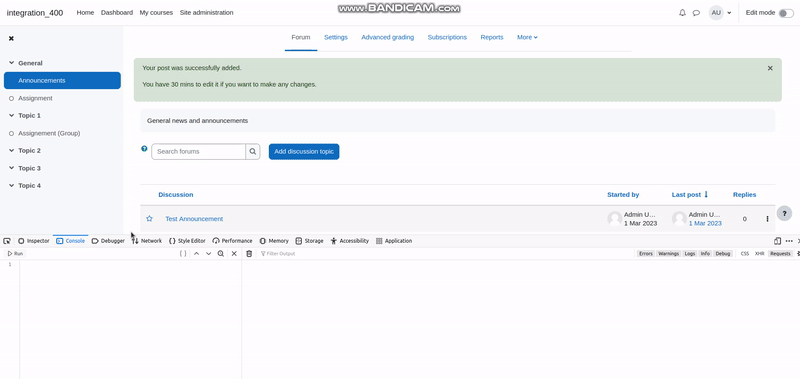This screenshot has width=800, height=379.
Task: Open the Inspector DevTools tab
Action: [x=34, y=241]
